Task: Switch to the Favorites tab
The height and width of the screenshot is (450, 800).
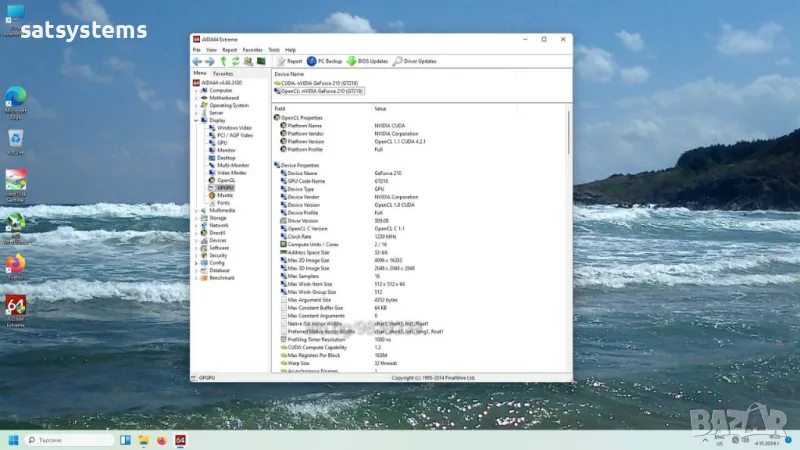Action: tap(223, 73)
